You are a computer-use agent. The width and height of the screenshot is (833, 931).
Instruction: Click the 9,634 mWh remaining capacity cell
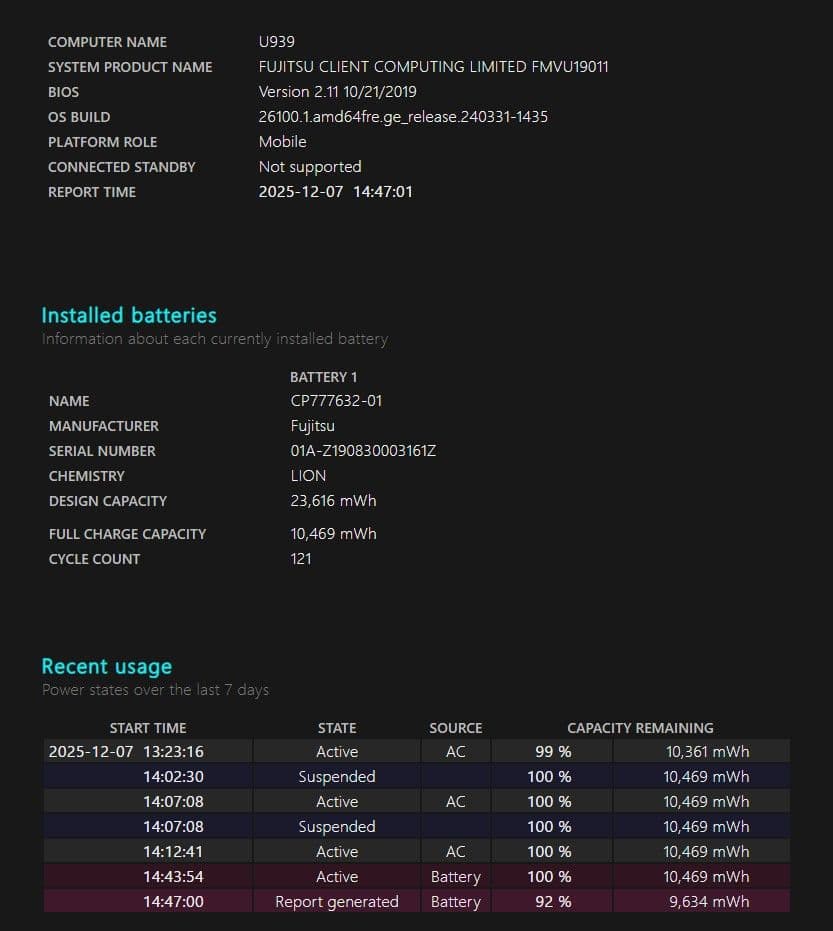707,902
